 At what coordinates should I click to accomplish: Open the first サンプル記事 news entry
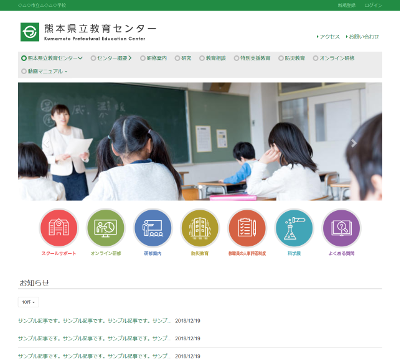coord(94,321)
